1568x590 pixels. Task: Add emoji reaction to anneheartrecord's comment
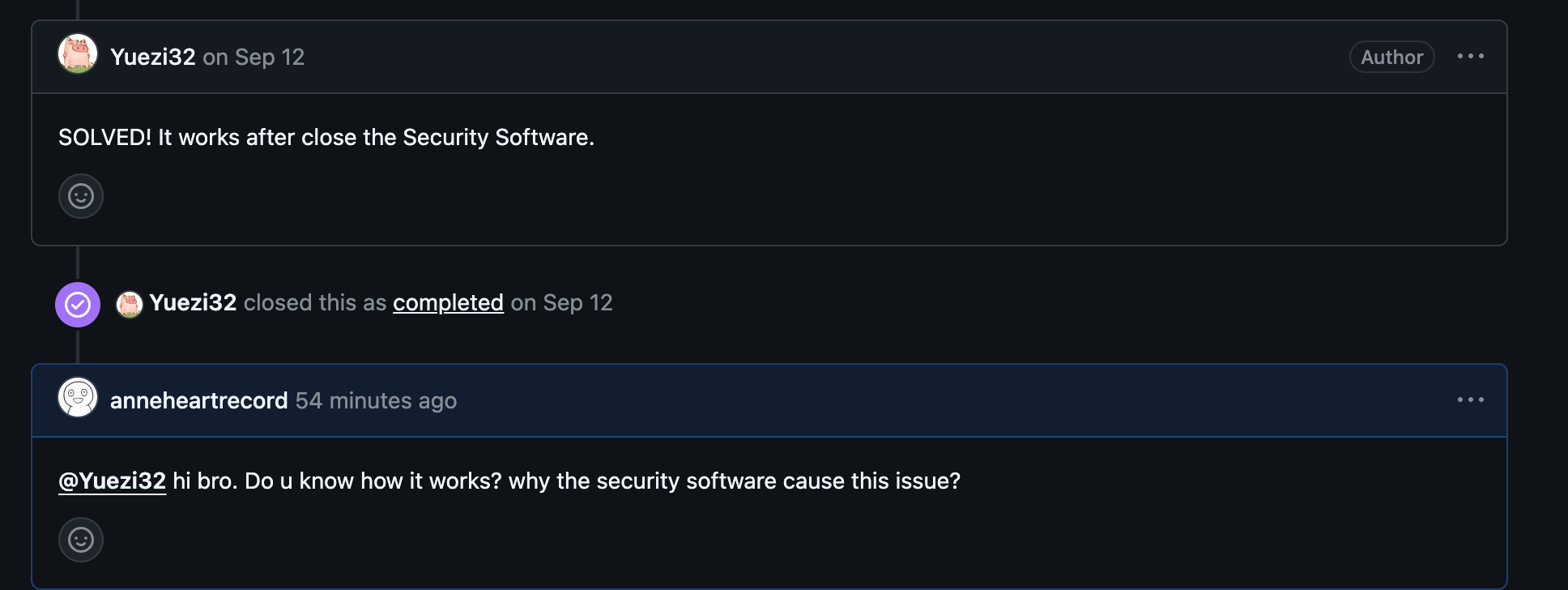[x=81, y=540]
